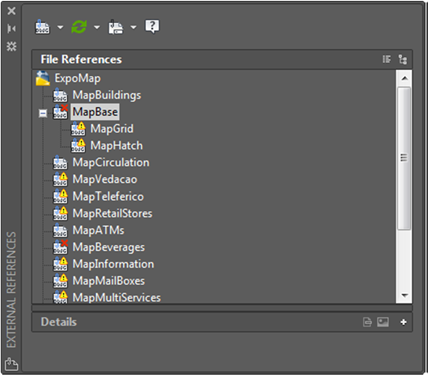Image resolution: width=428 pixels, height=375 pixels.
Task: Open the Change Path dropdown arrow
Action: 133,27
